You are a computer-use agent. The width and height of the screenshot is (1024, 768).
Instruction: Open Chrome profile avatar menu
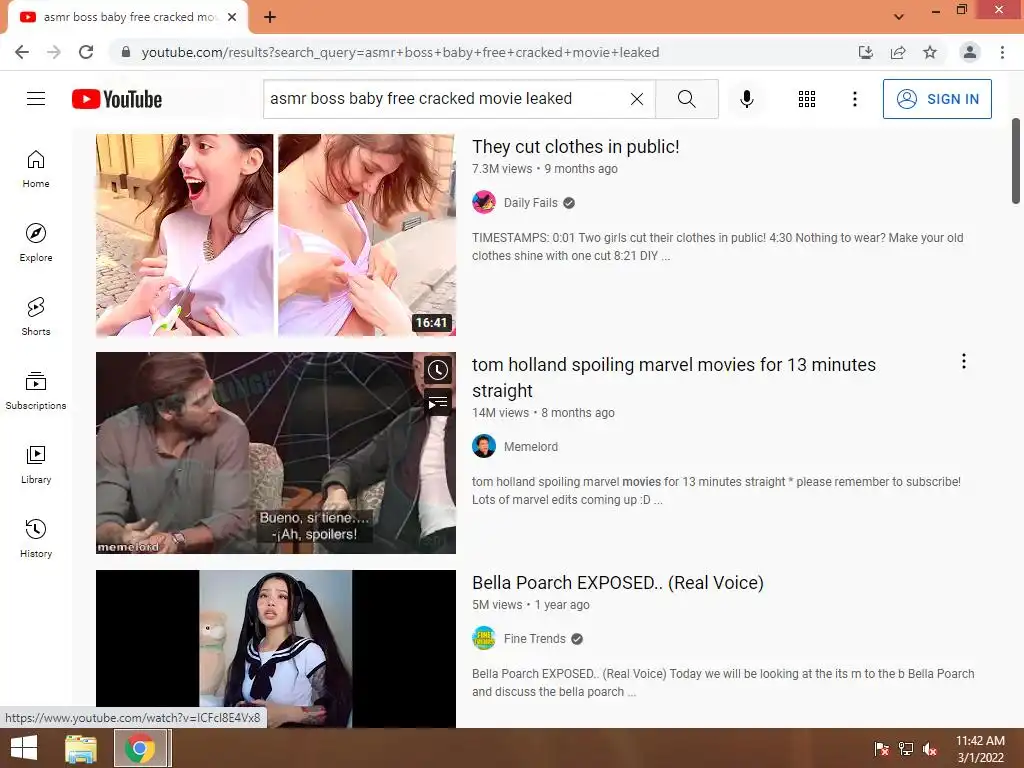click(x=970, y=52)
